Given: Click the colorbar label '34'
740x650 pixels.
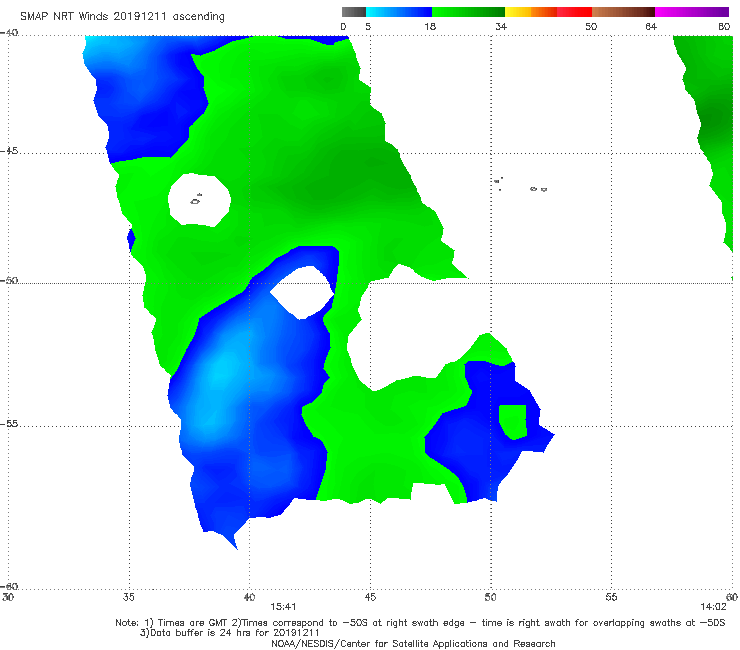Looking at the screenshot, I should point(501,26).
